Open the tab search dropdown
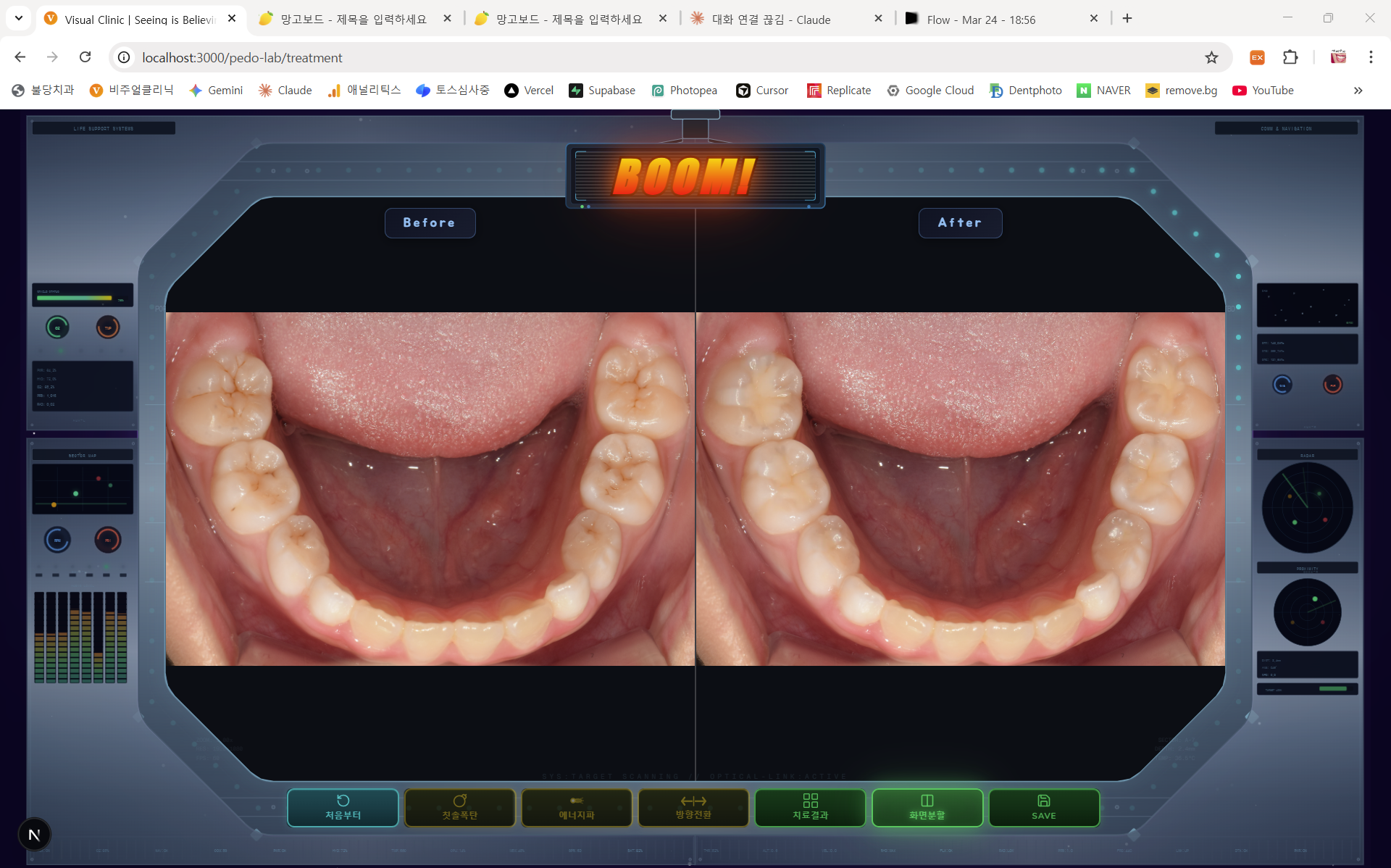The height and width of the screenshot is (868, 1391). click(19, 18)
